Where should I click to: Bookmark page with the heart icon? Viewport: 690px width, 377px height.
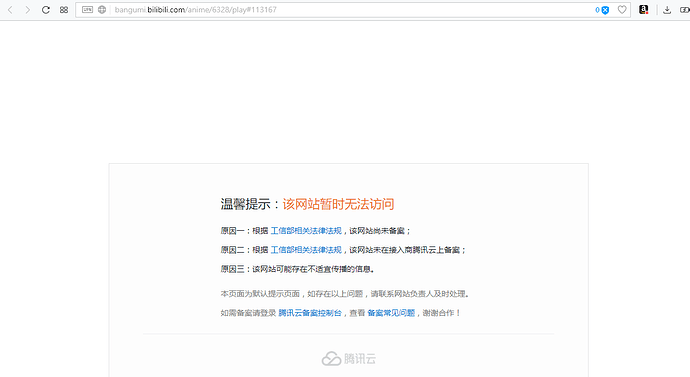[x=622, y=10]
